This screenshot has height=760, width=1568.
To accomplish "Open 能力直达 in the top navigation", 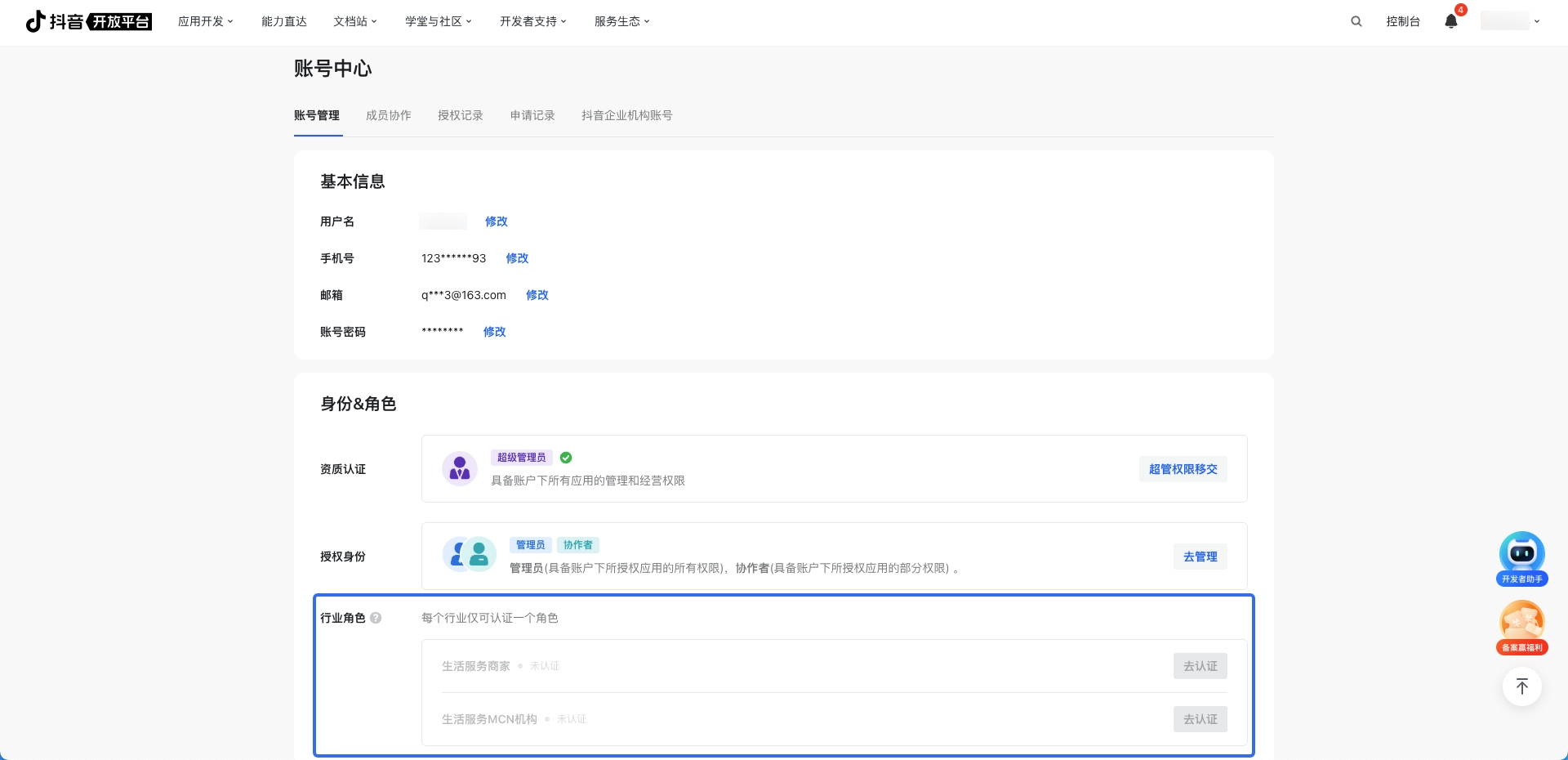I will click(x=284, y=21).
